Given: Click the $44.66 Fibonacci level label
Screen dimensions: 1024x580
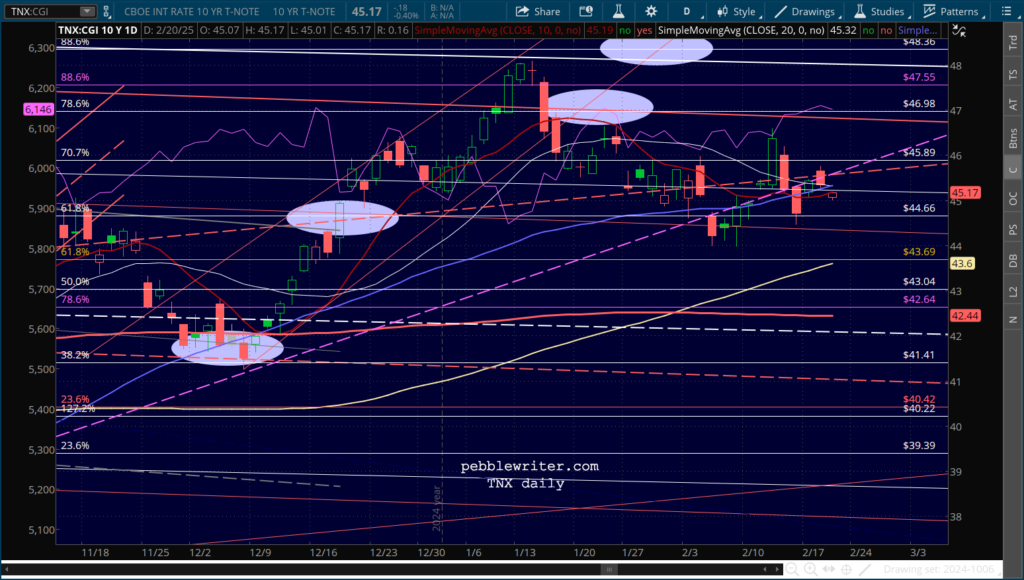Looking at the screenshot, I should point(919,208).
